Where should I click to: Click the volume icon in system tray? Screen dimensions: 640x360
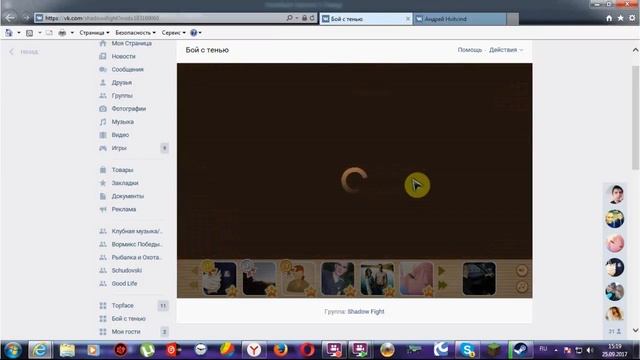[x=590, y=350]
